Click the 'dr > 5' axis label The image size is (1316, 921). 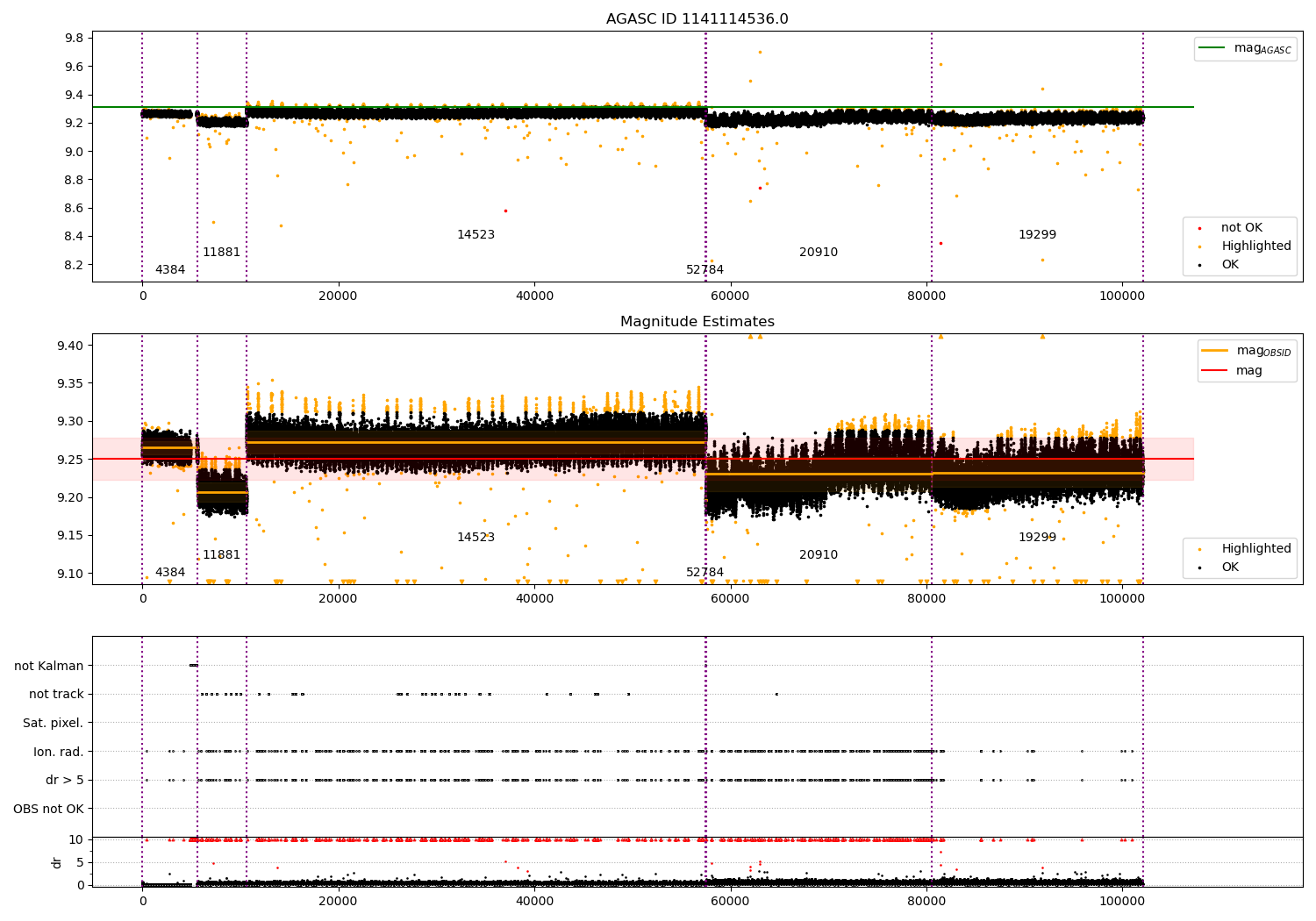tap(65, 781)
